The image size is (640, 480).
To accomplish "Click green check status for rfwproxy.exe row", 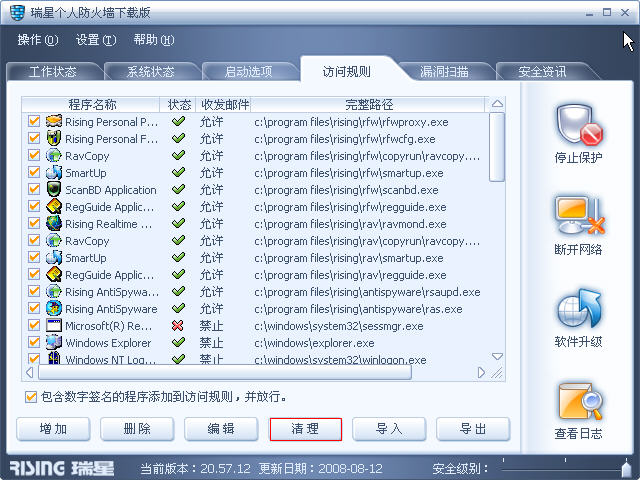I will (178, 121).
